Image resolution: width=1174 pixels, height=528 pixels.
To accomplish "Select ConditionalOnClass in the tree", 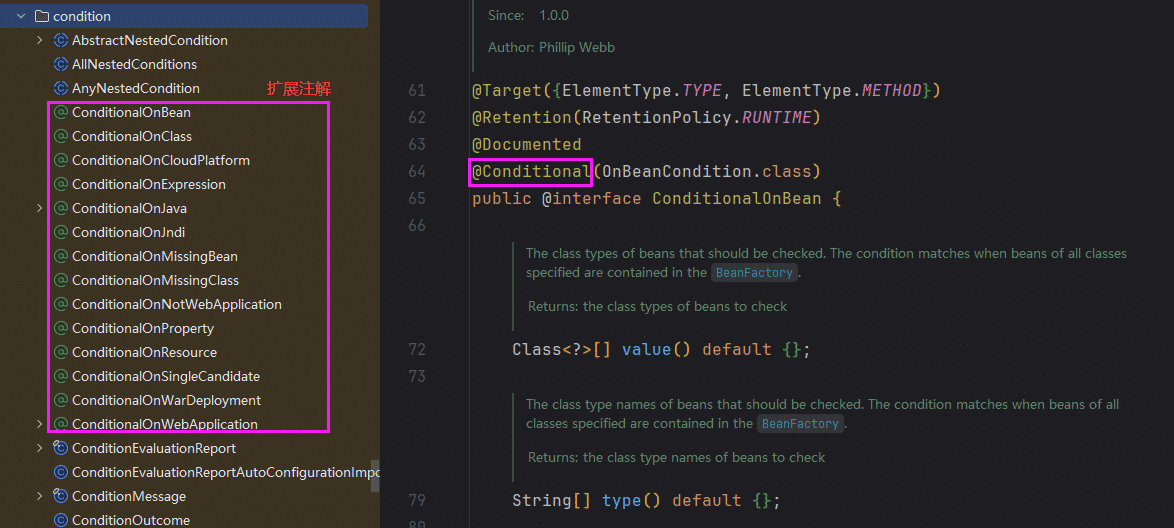I will (x=132, y=136).
